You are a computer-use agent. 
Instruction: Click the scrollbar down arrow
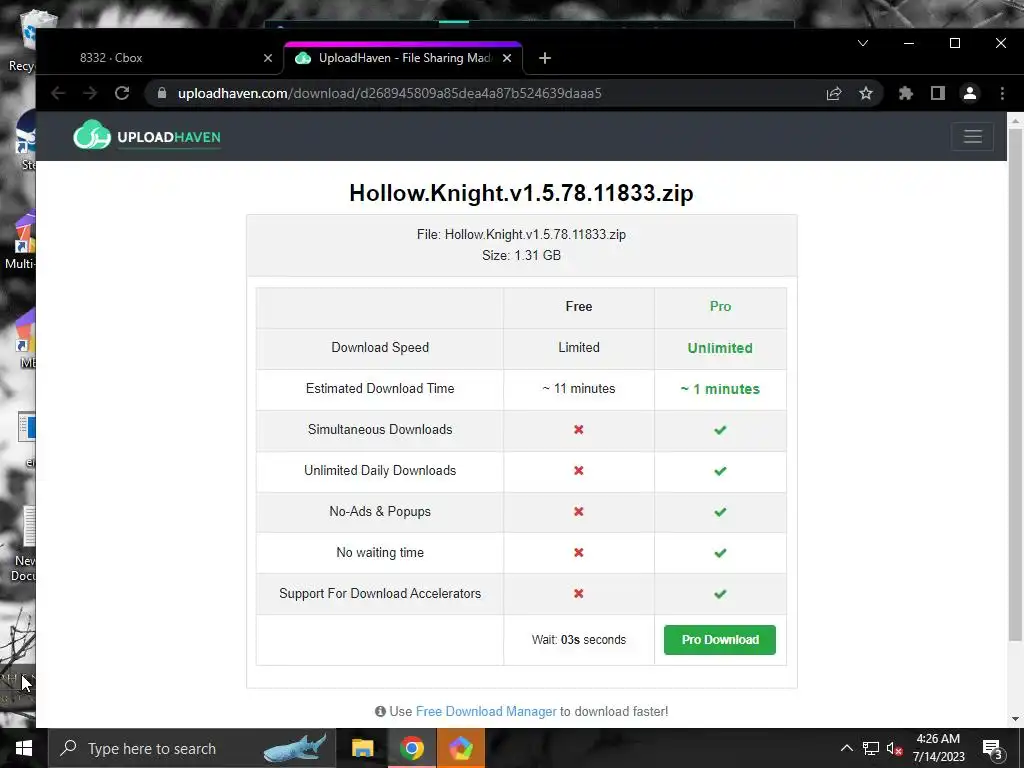1015,719
